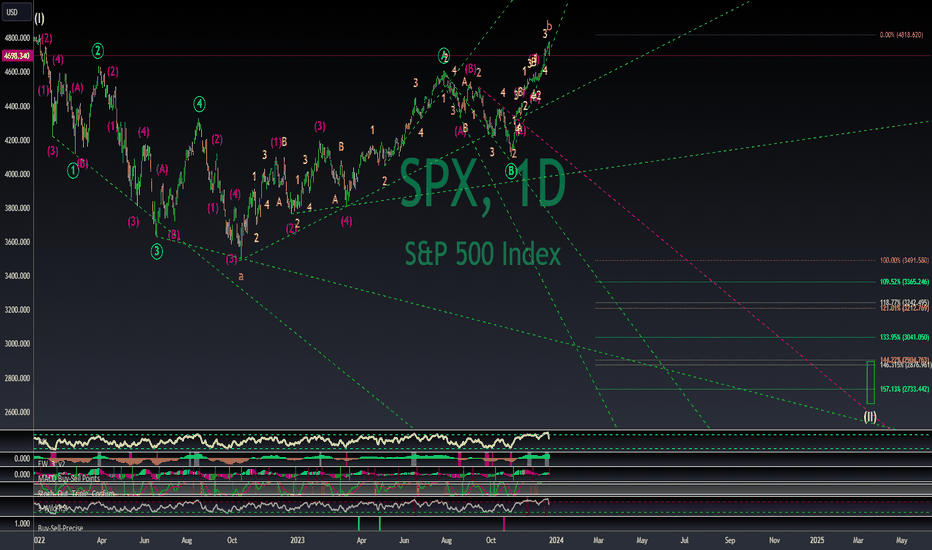The height and width of the screenshot is (550, 932).
Task: Click the 2600.000 price axis label
Action: [17, 412]
